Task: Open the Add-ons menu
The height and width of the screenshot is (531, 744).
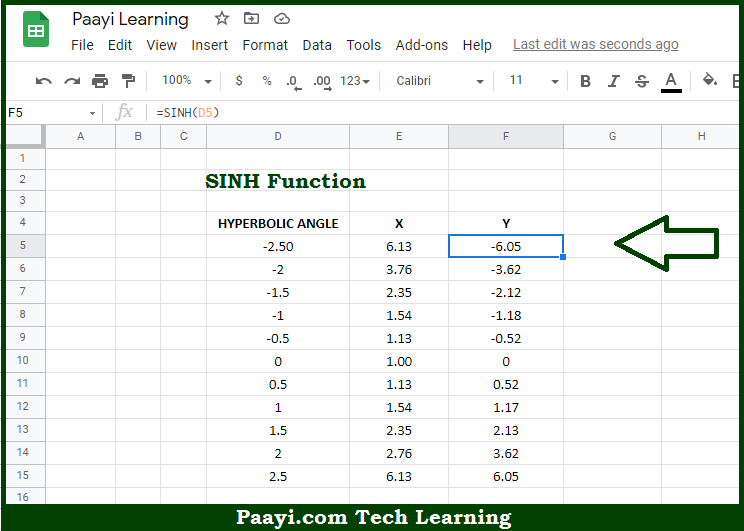Action: coord(421,45)
